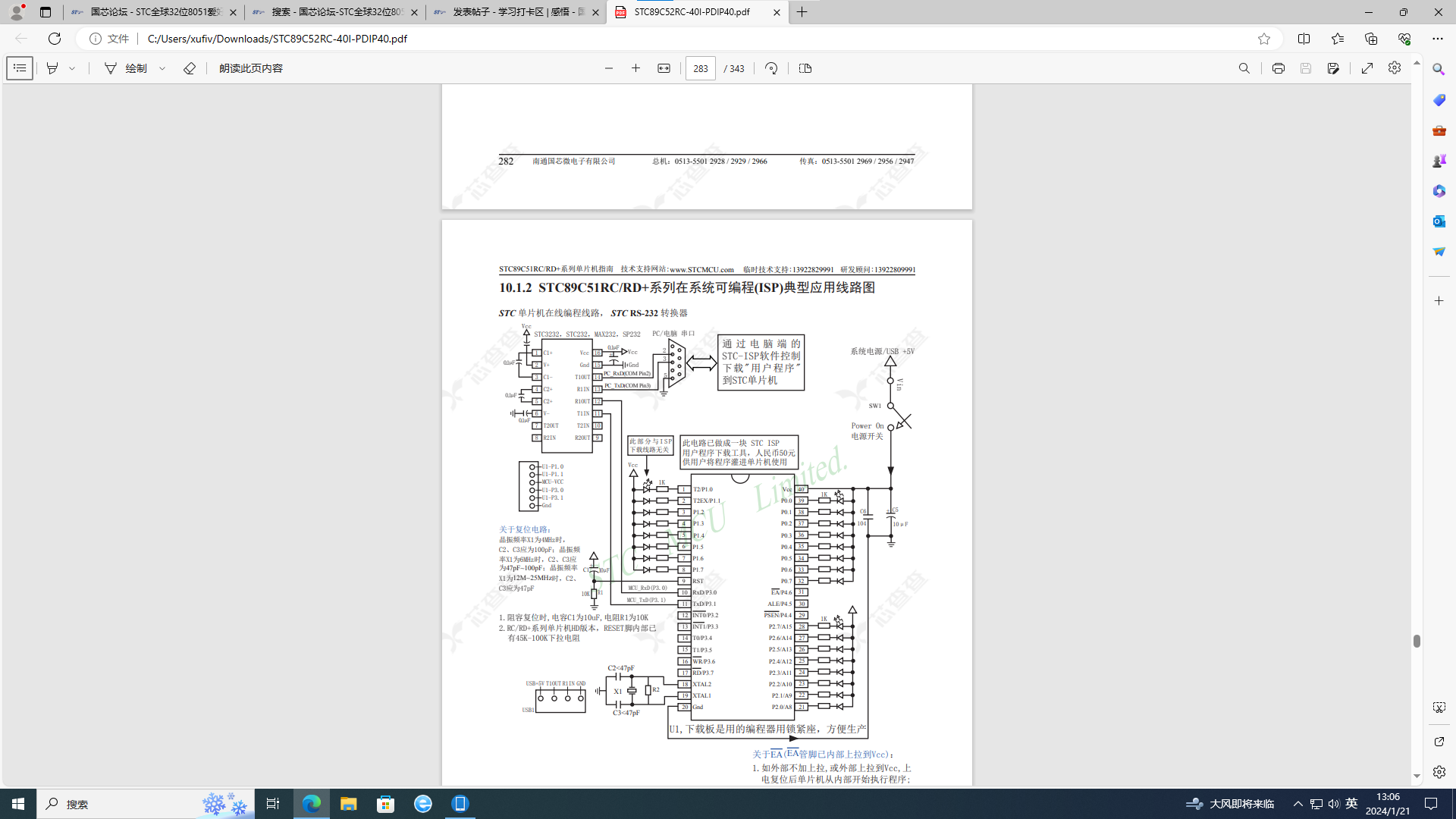Image resolution: width=1456 pixels, height=819 pixels.
Task: Click the PDF vertical scrollbar thumb
Action: click(x=1417, y=641)
